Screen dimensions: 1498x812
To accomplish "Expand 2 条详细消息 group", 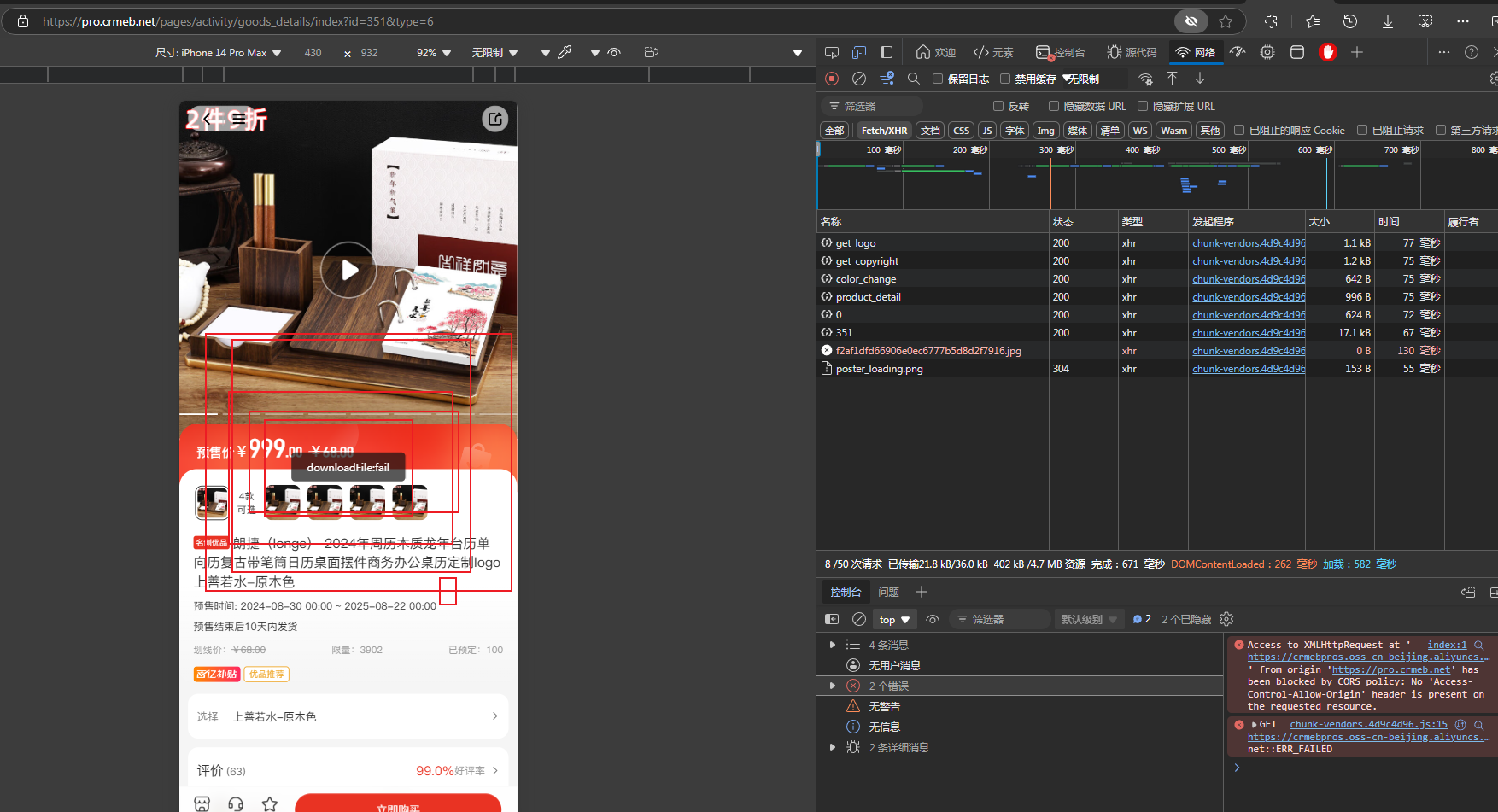I will click(833, 747).
